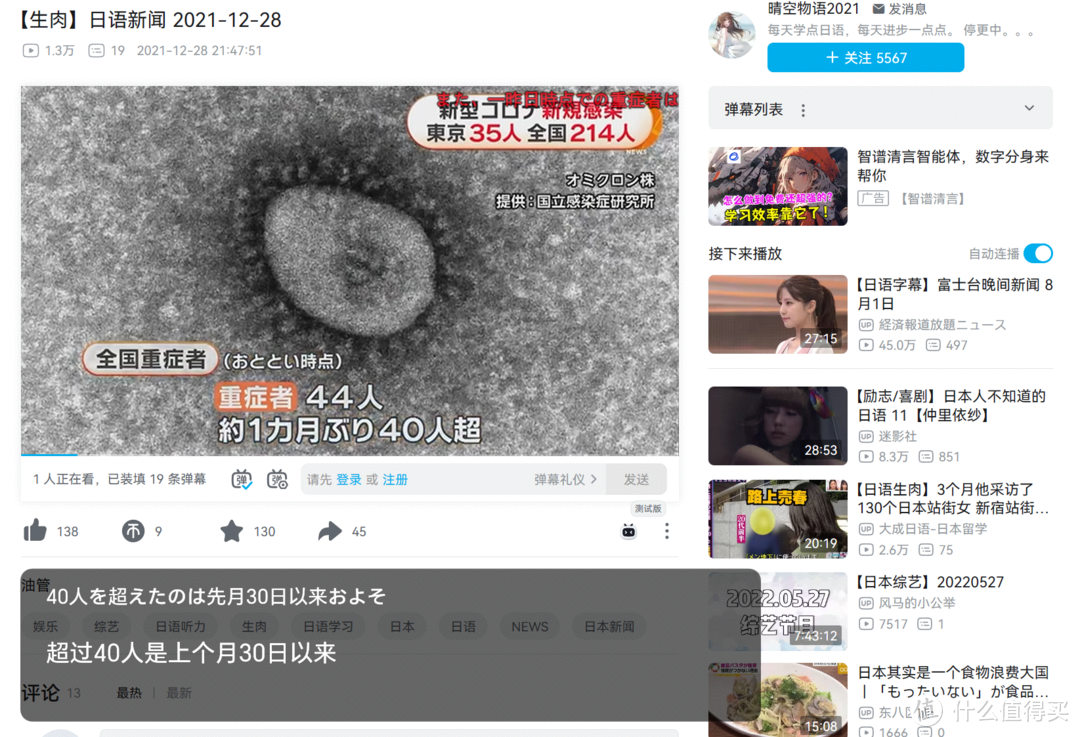
Task: Toggle the 自动连播 autoplay switch
Action: click(1038, 254)
